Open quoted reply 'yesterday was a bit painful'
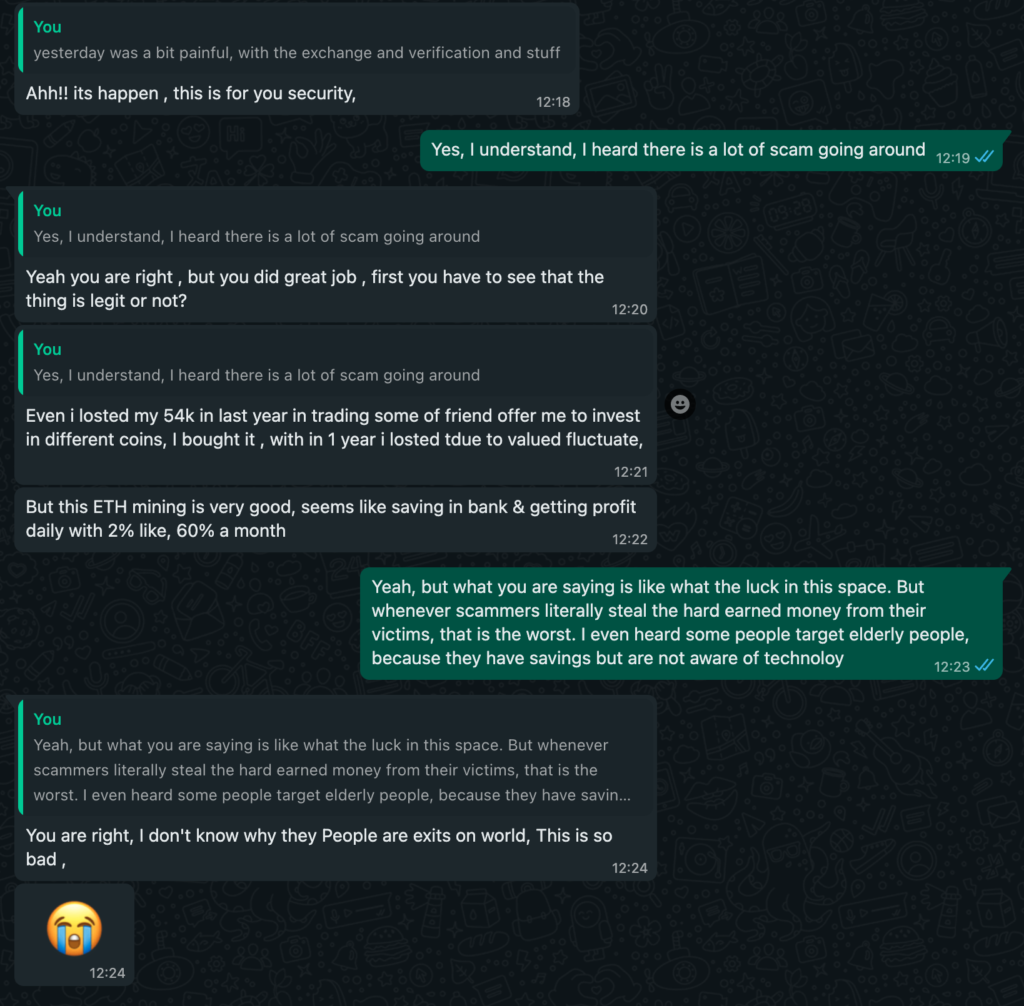The height and width of the screenshot is (1006, 1024). tap(298, 41)
